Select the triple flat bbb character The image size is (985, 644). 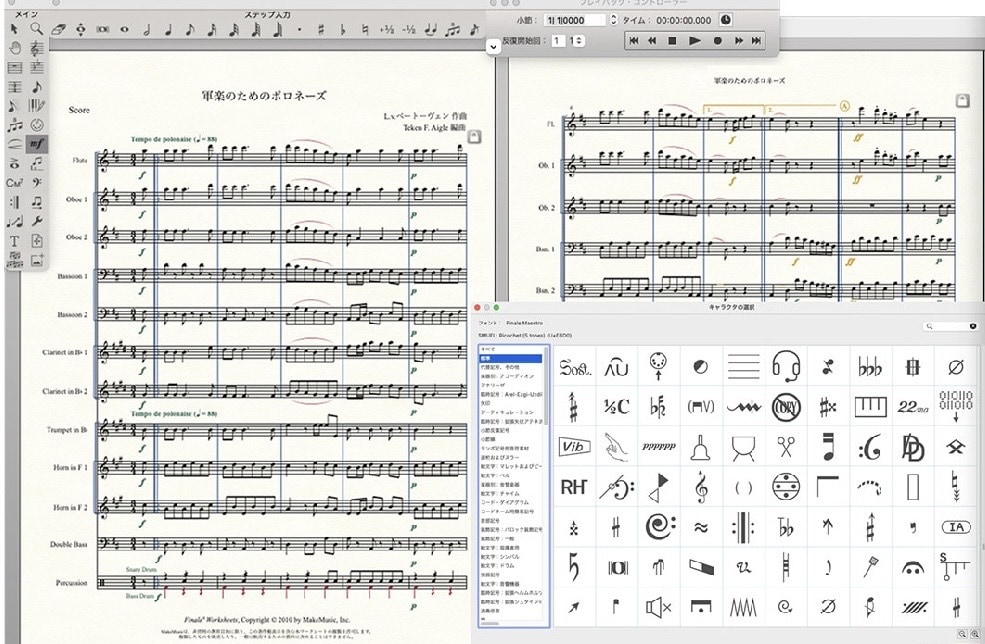click(x=870, y=367)
